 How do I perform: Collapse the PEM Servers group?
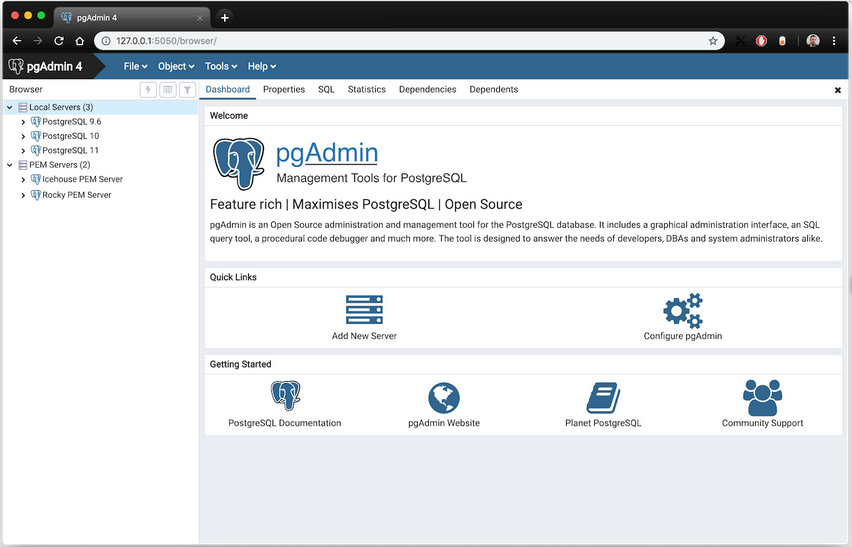(x=9, y=165)
